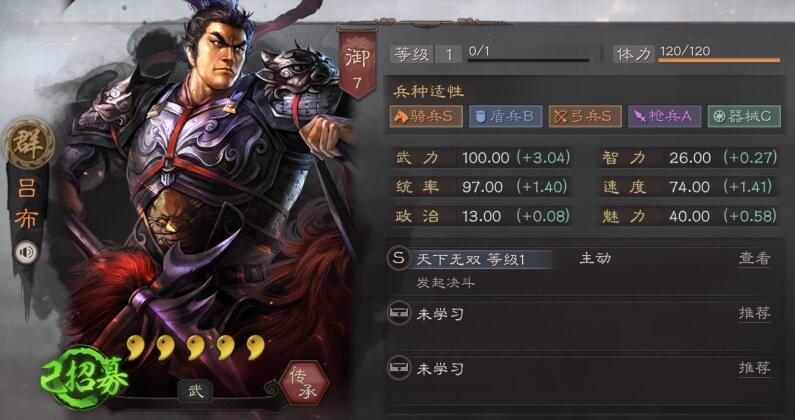Select the 枪兵A spearman aptitude tag

tap(664, 117)
